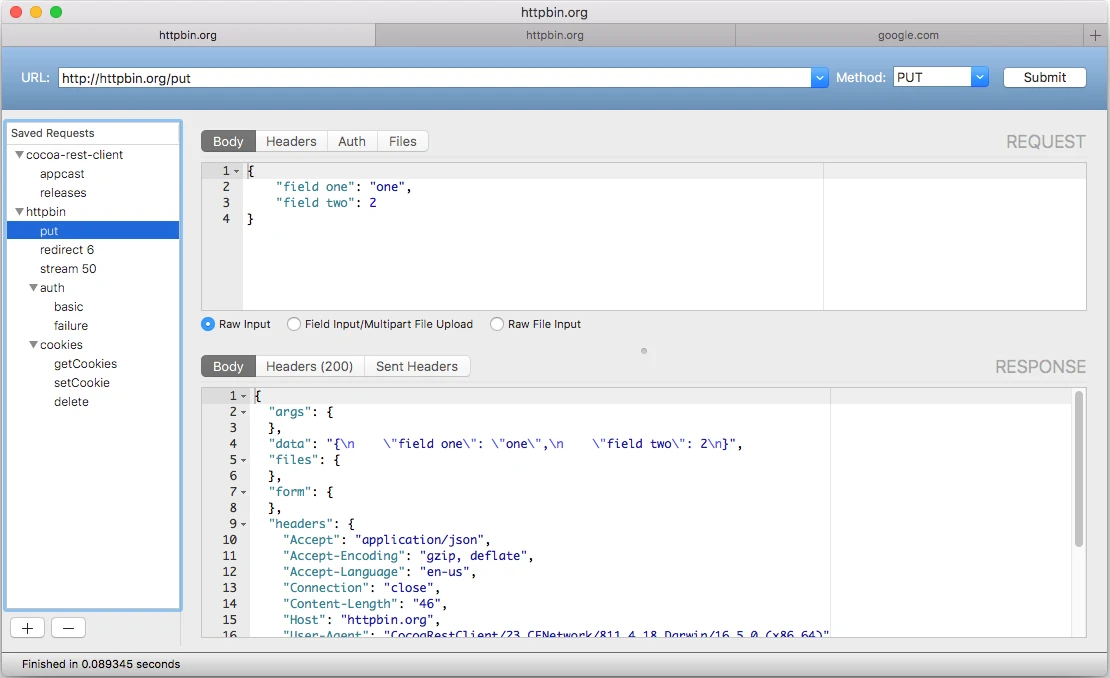Fold the "files" block in response
This screenshot has height=678, width=1110.
[244, 461]
